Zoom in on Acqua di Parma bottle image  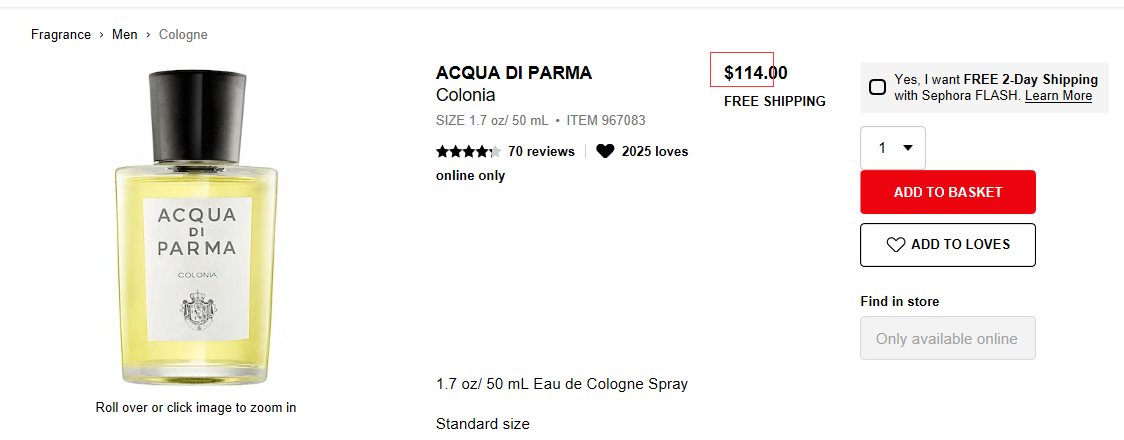(195, 230)
